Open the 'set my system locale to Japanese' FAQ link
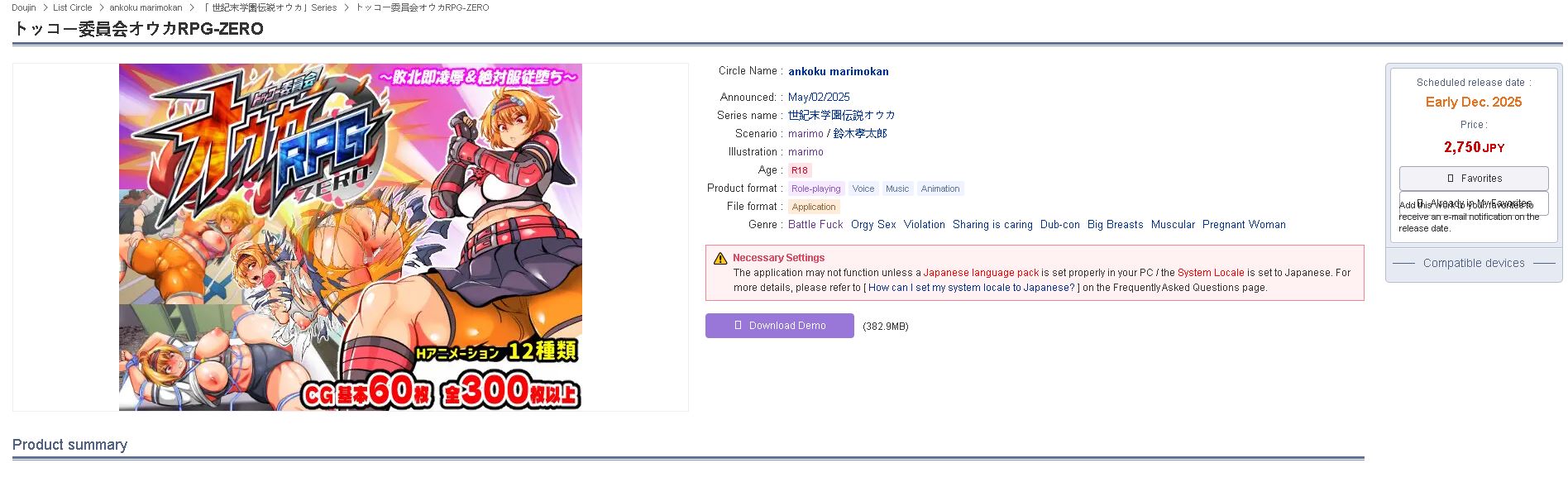 [972, 288]
